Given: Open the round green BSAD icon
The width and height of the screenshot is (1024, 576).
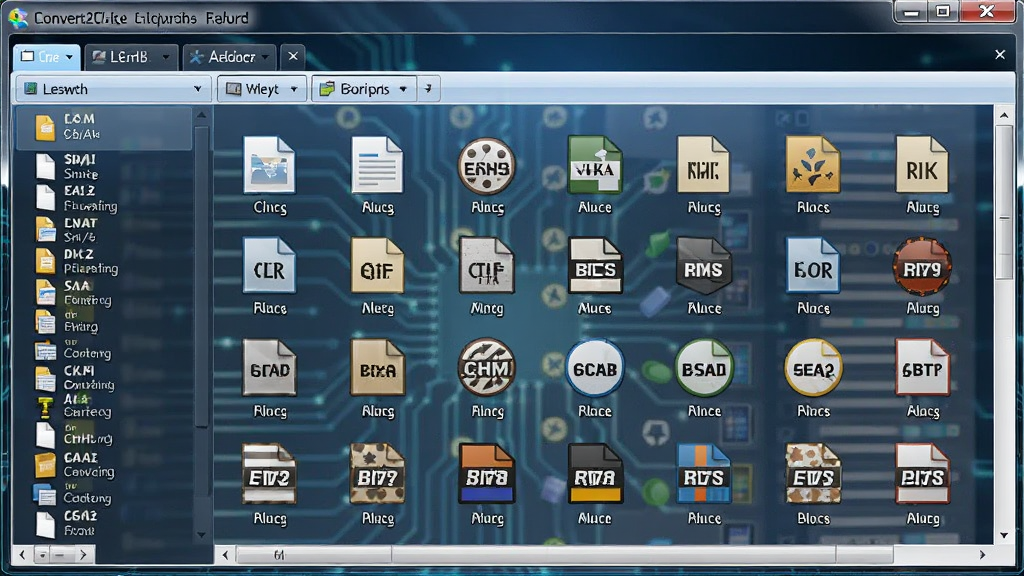Looking at the screenshot, I should pos(703,368).
